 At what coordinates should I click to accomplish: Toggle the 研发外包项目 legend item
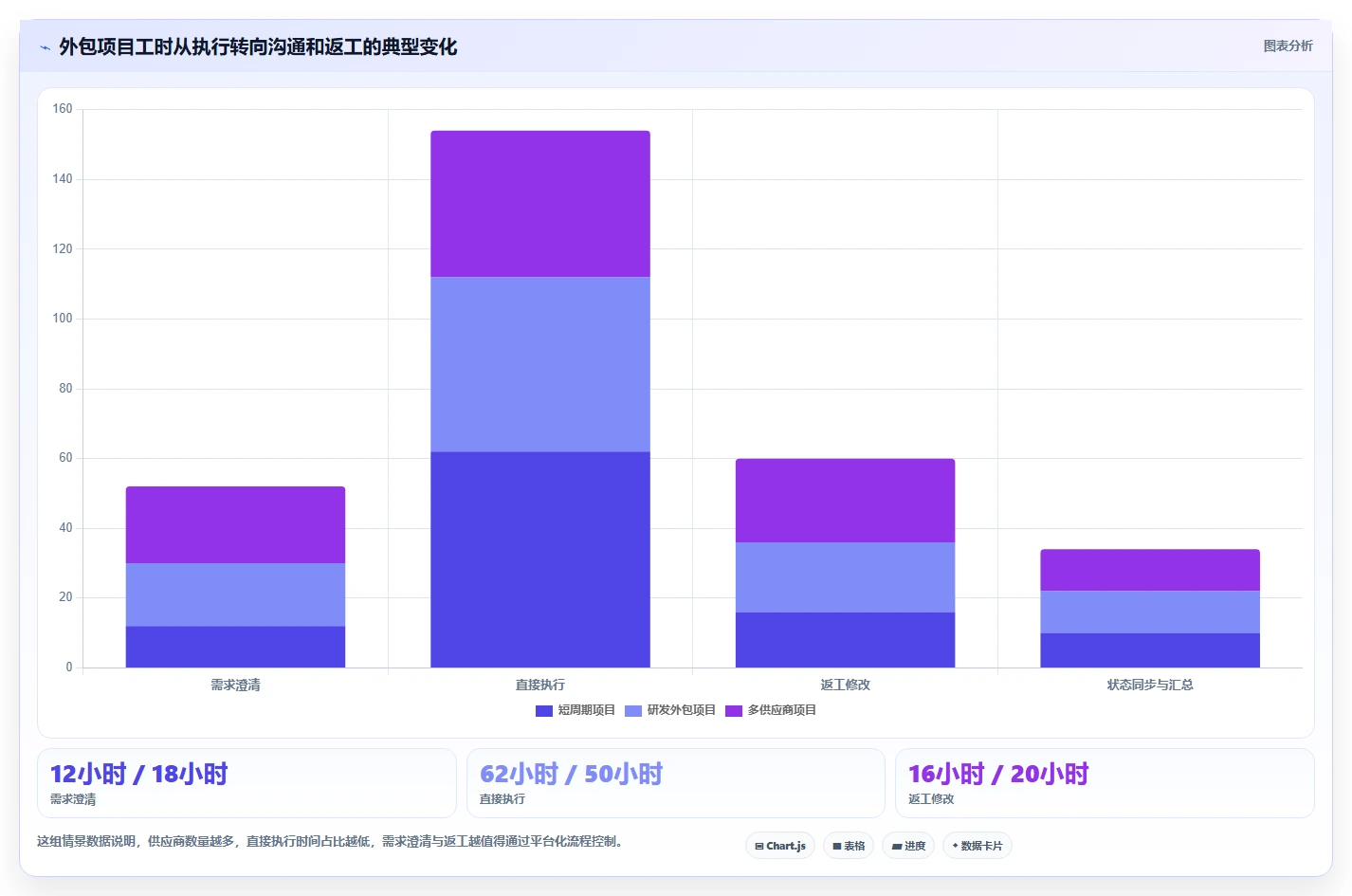[670, 710]
